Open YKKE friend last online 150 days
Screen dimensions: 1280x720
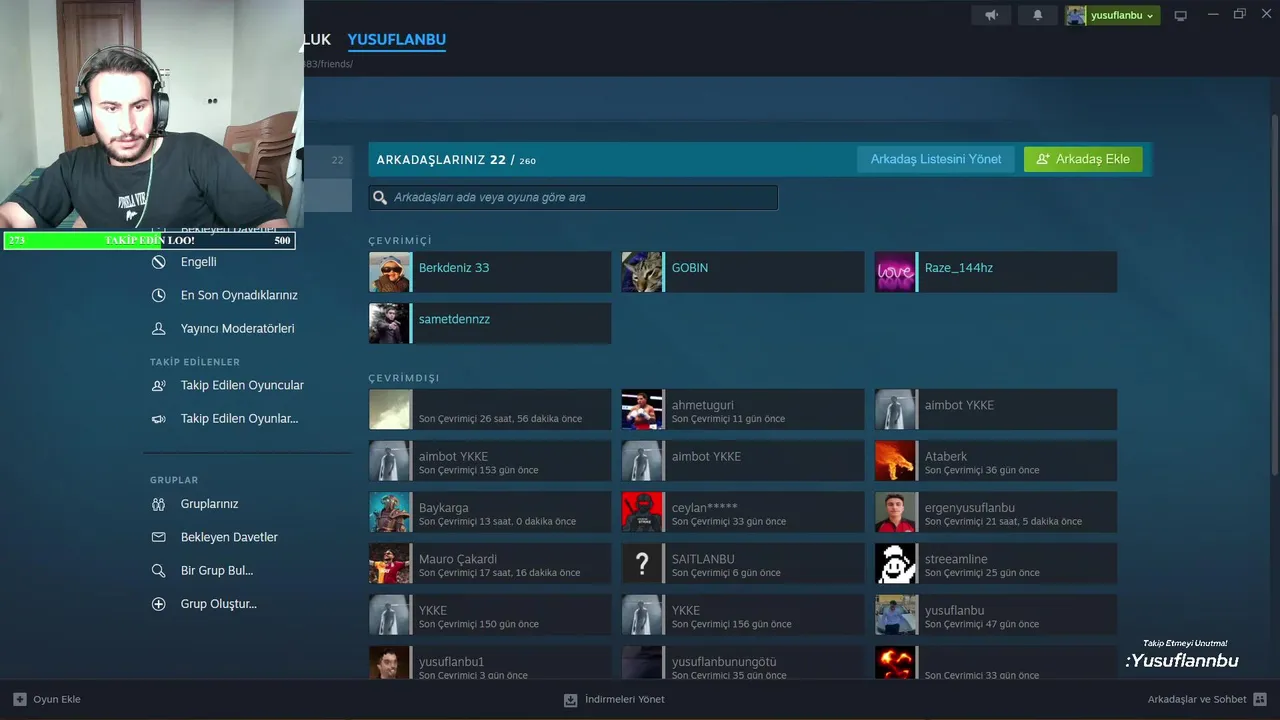click(x=490, y=615)
